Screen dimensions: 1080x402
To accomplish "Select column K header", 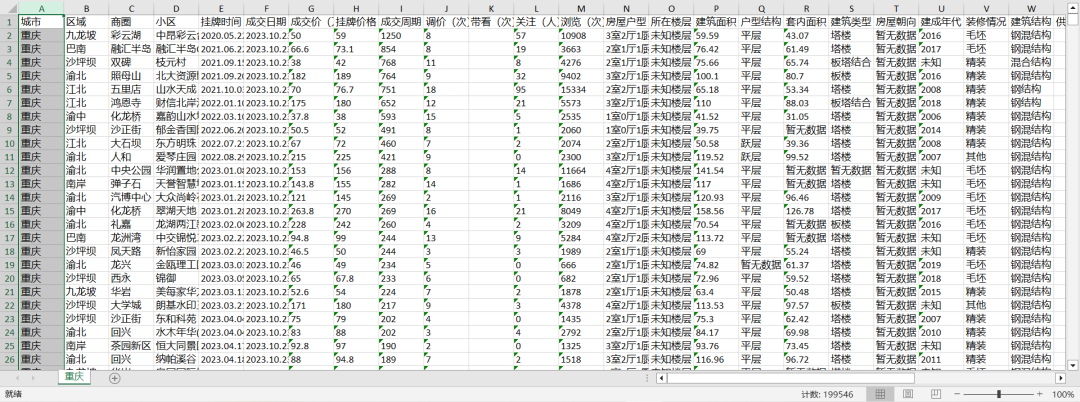I will (x=490, y=8).
